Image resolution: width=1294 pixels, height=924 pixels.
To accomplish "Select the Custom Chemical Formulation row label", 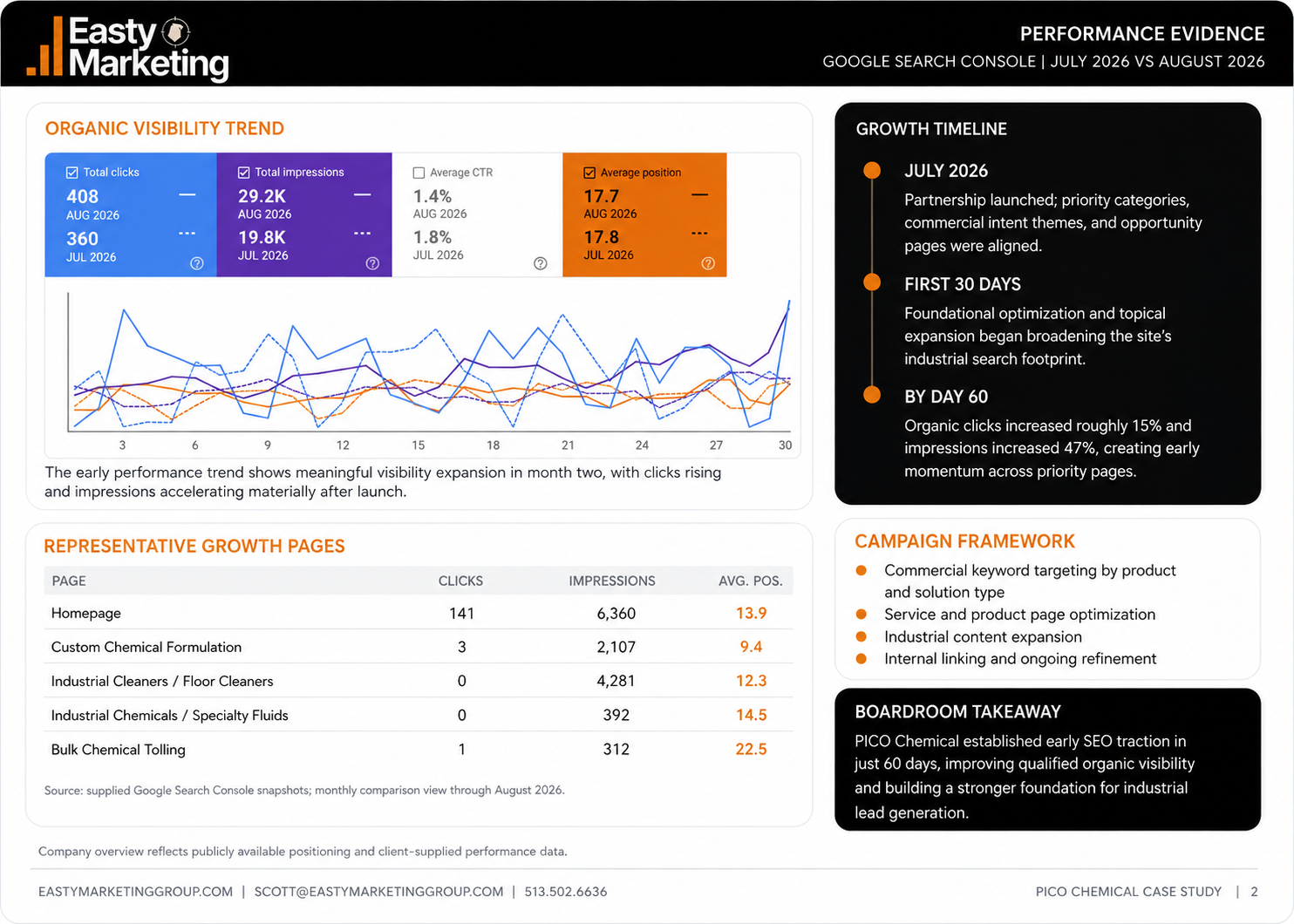I will pos(146,647).
